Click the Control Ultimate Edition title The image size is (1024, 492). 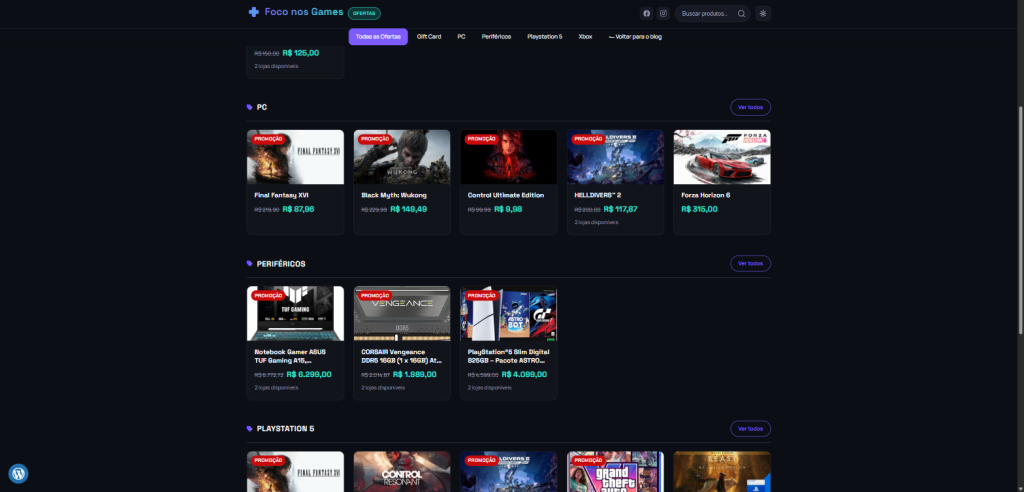[506, 195]
